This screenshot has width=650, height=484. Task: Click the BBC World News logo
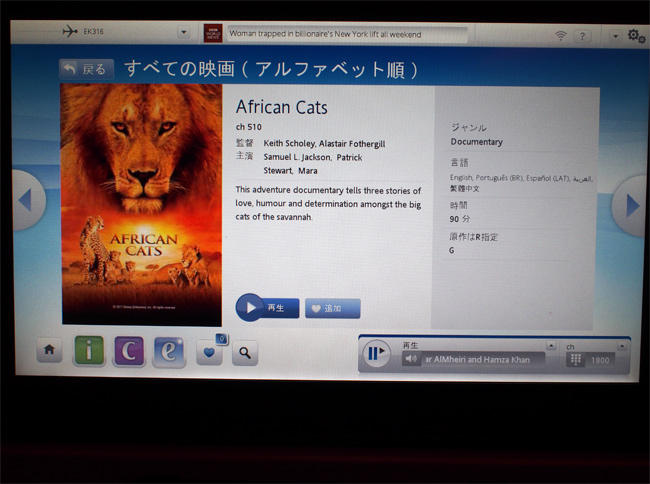[x=213, y=33]
